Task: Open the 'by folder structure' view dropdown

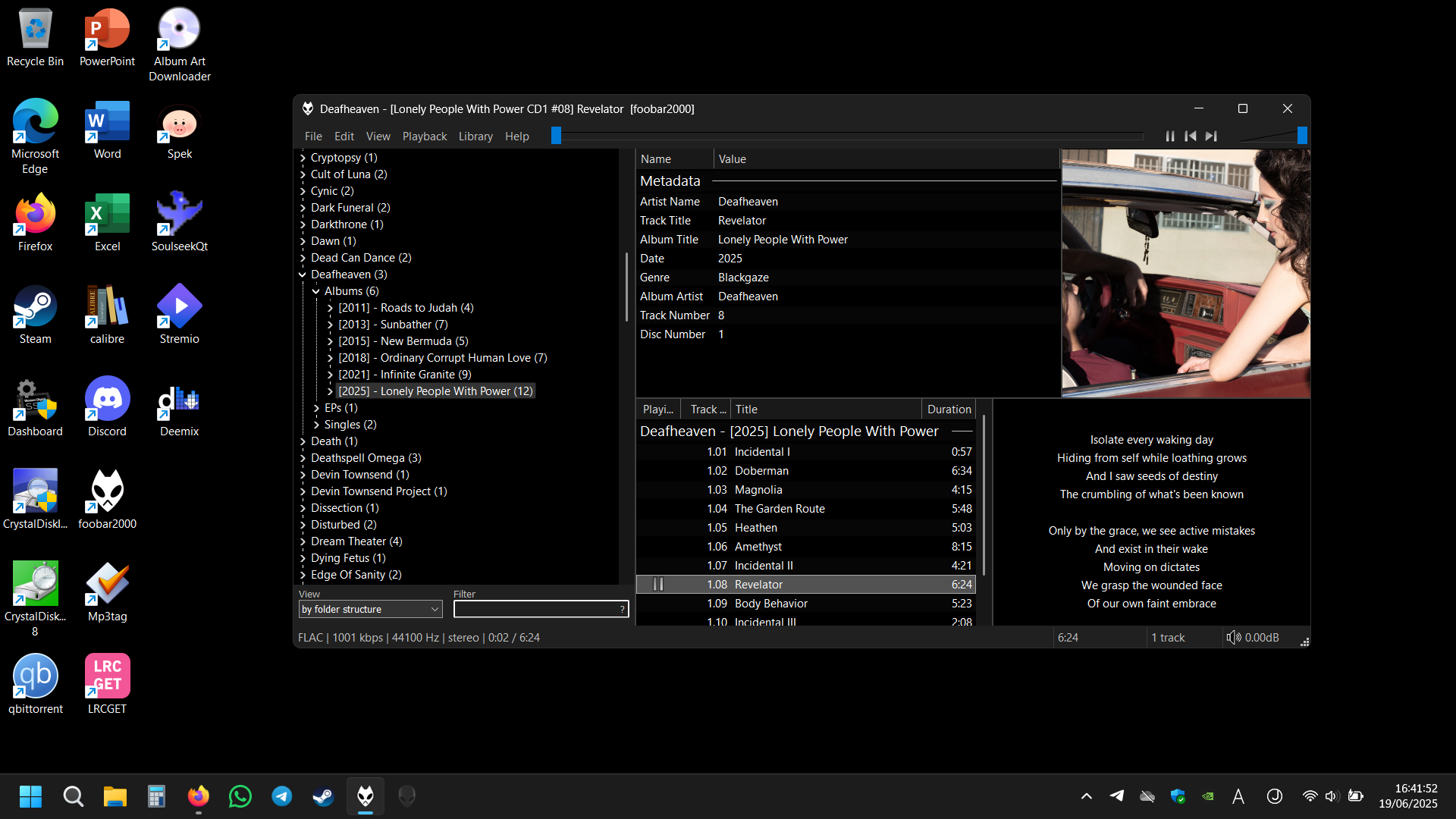Action: coord(370,609)
